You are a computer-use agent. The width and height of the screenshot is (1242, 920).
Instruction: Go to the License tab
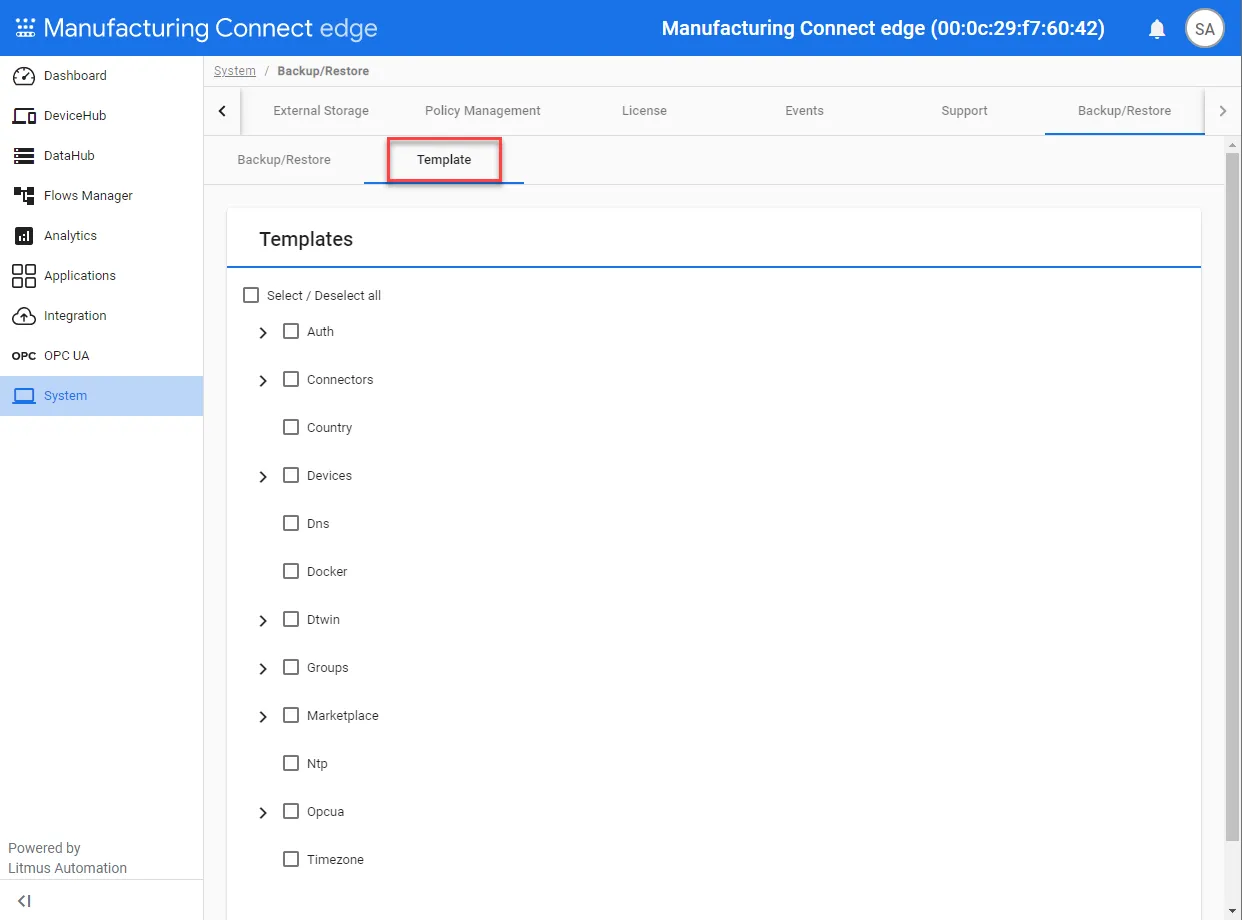[x=644, y=111]
